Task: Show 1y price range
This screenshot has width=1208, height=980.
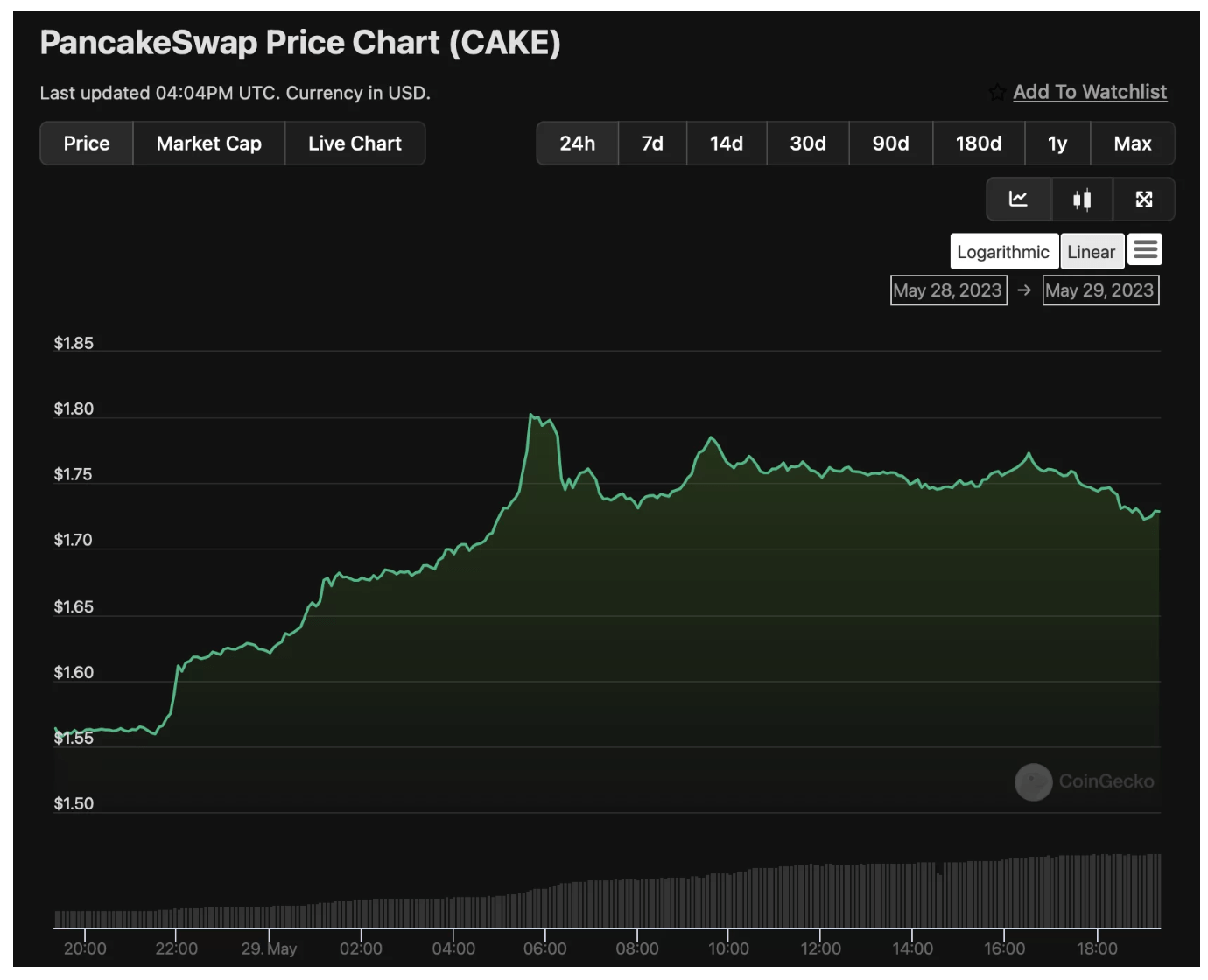Action: pyautogui.click(x=1057, y=143)
